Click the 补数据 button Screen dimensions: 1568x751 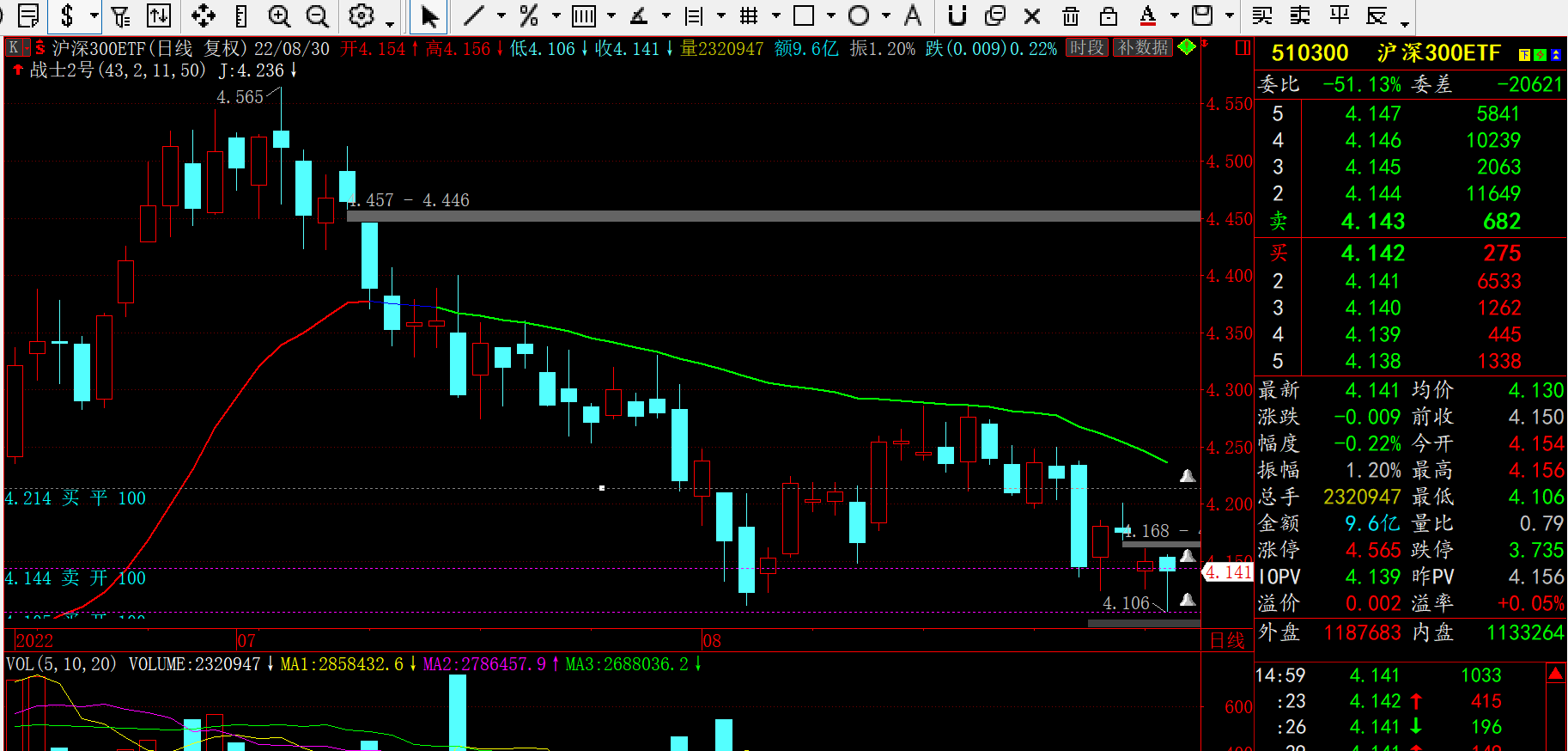coord(1143,48)
